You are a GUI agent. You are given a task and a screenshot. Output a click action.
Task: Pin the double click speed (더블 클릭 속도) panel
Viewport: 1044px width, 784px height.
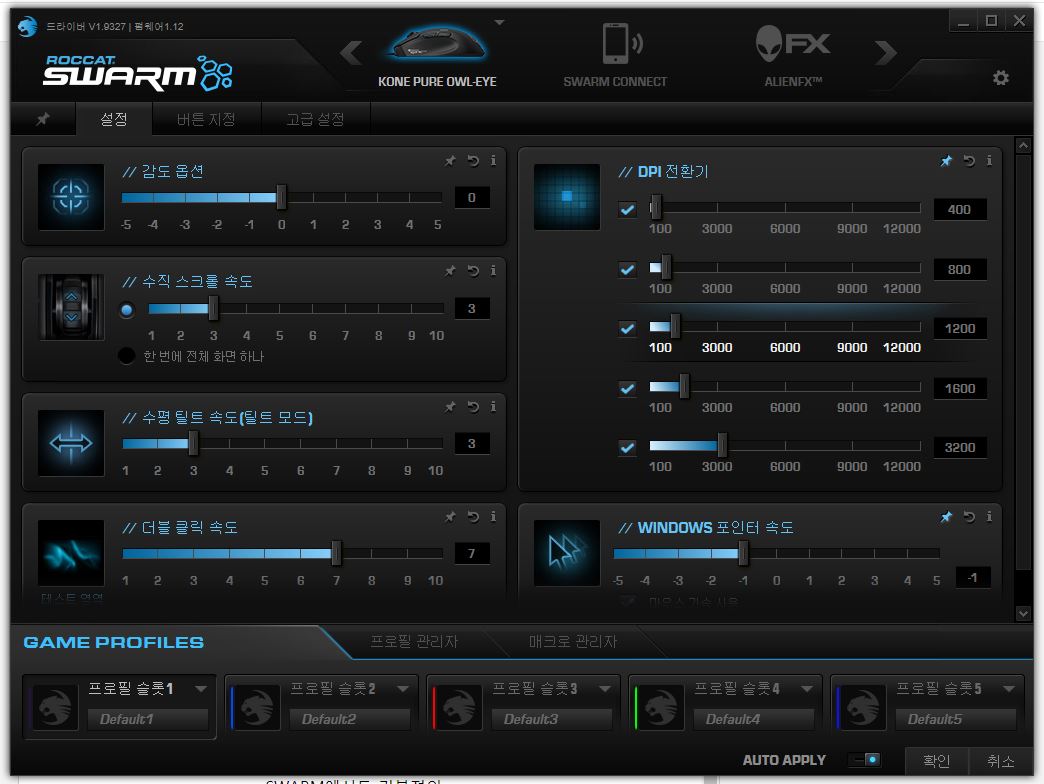tap(451, 516)
